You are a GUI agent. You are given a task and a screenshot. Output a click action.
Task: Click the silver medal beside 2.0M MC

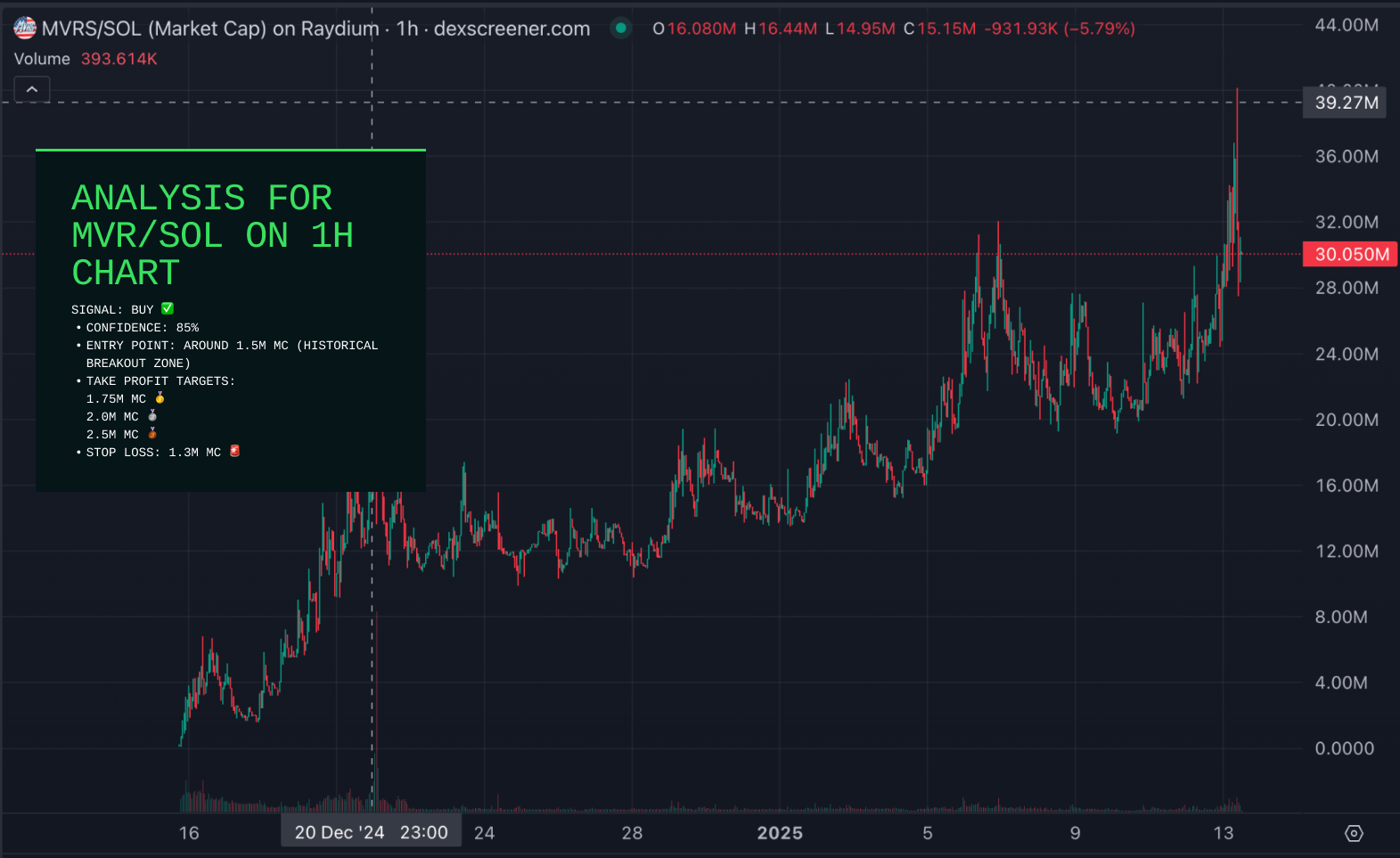152,416
